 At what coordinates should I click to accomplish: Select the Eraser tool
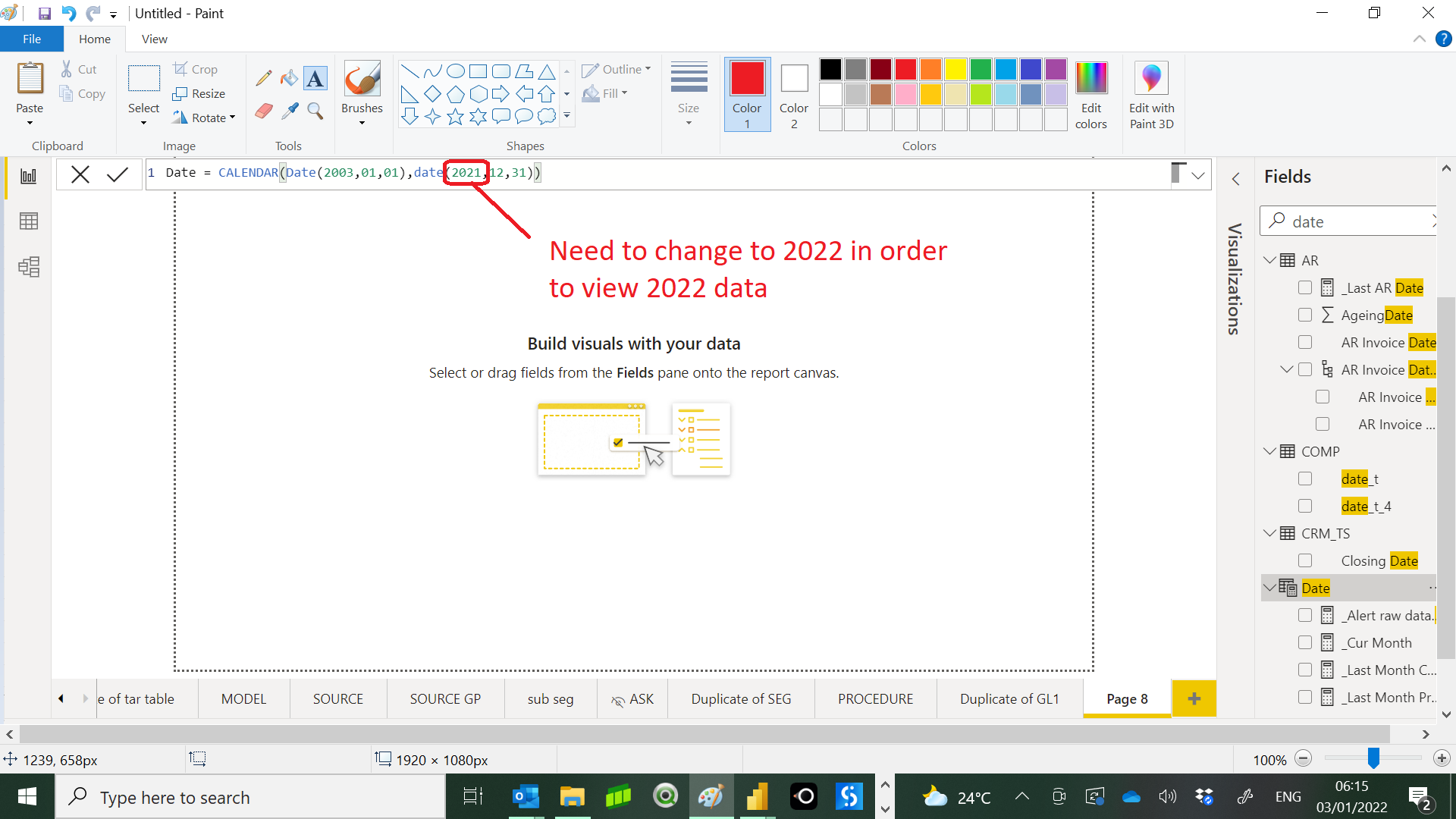click(263, 111)
